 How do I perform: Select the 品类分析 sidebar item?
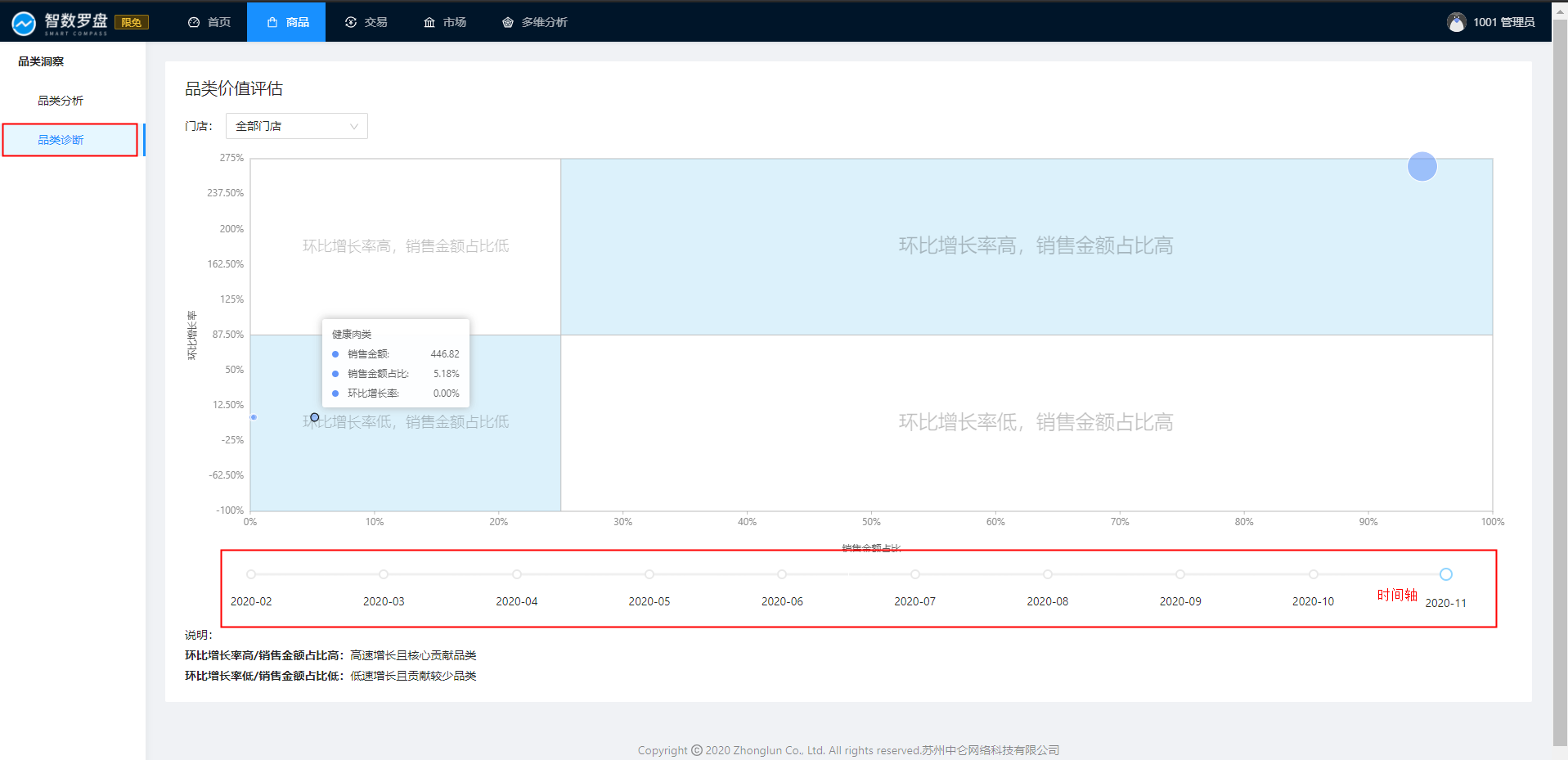[61, 101]
